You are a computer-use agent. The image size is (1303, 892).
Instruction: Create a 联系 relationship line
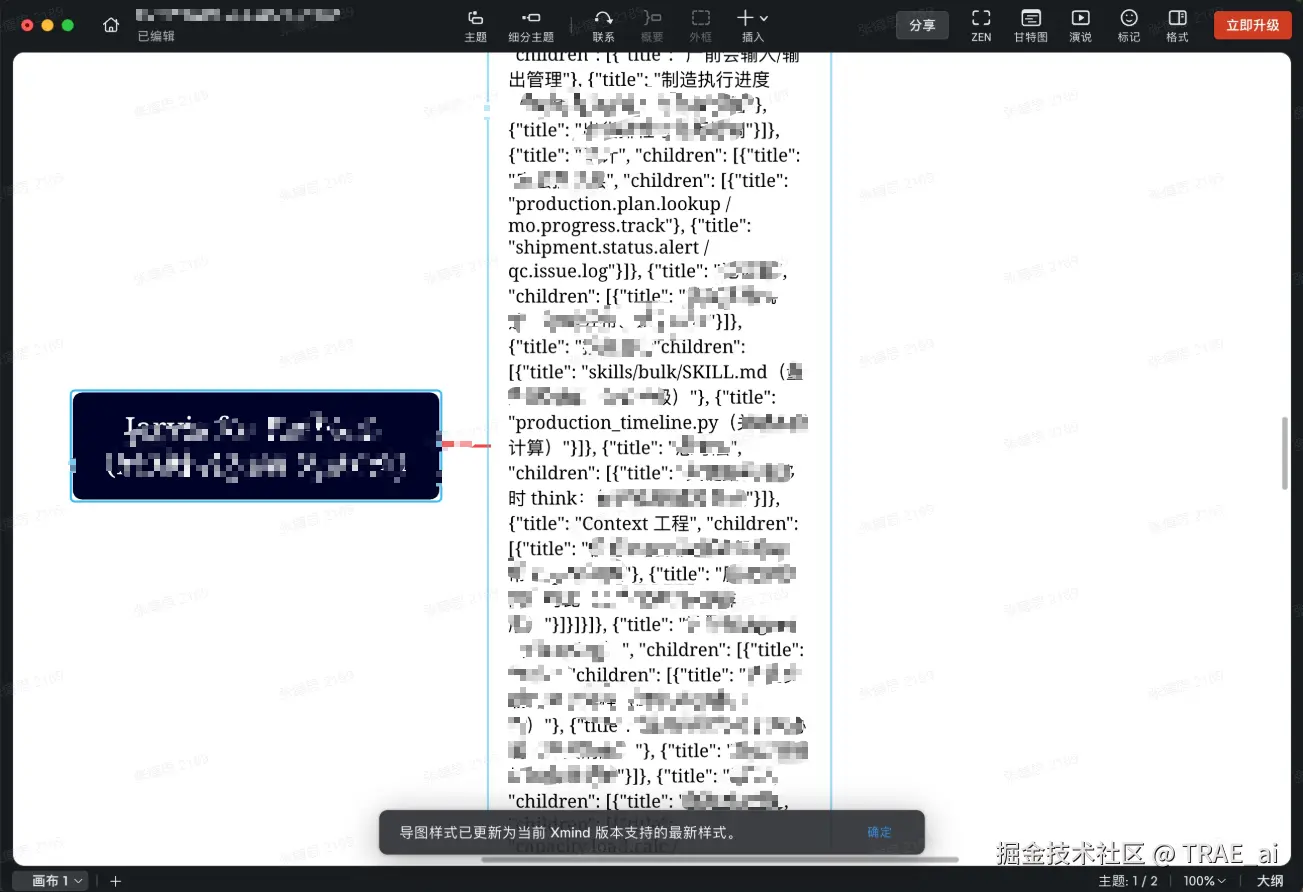[603, 26]
